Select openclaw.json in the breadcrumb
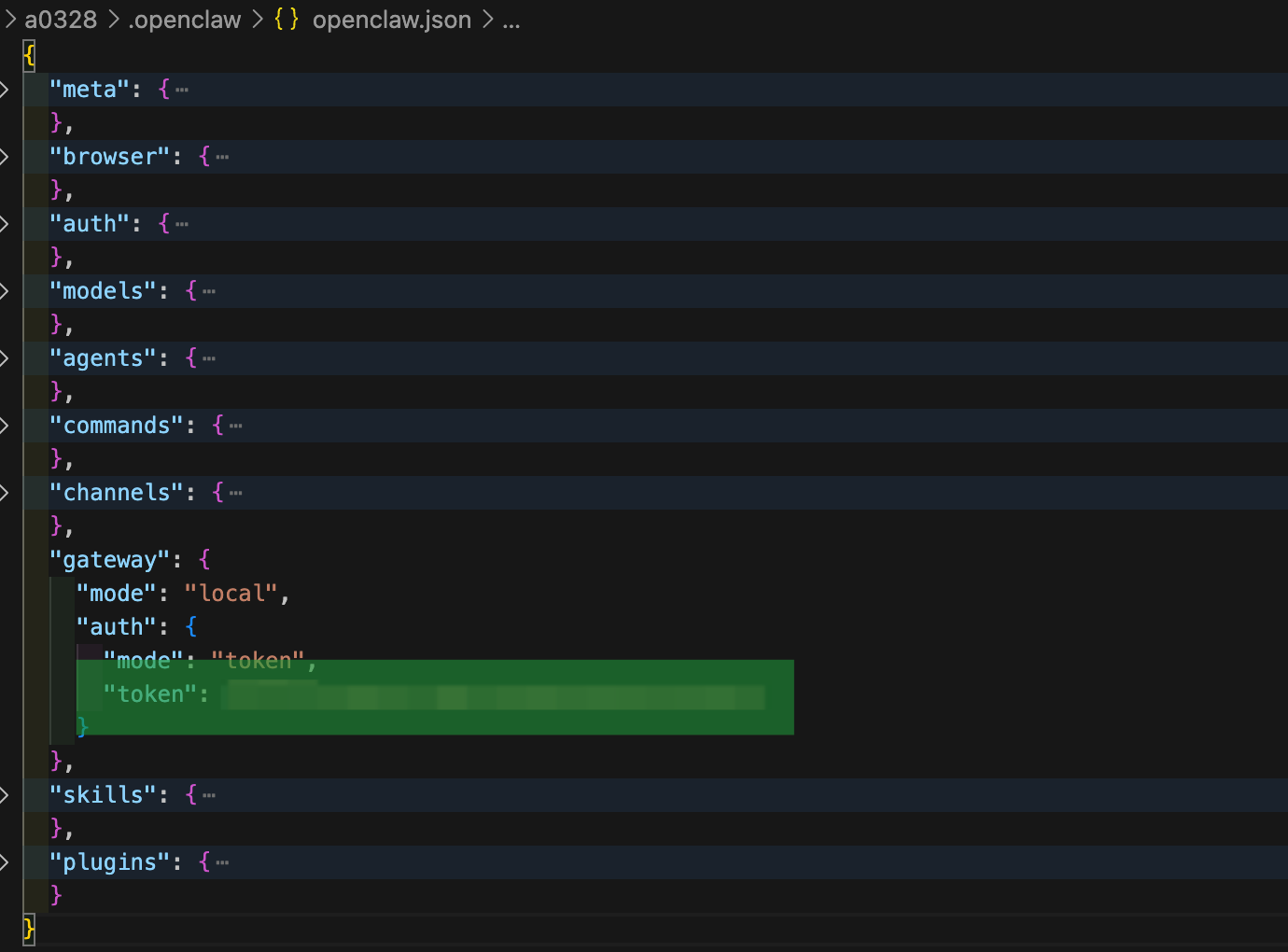Viewport: 1288px width, 952px height. pos(391,20)
